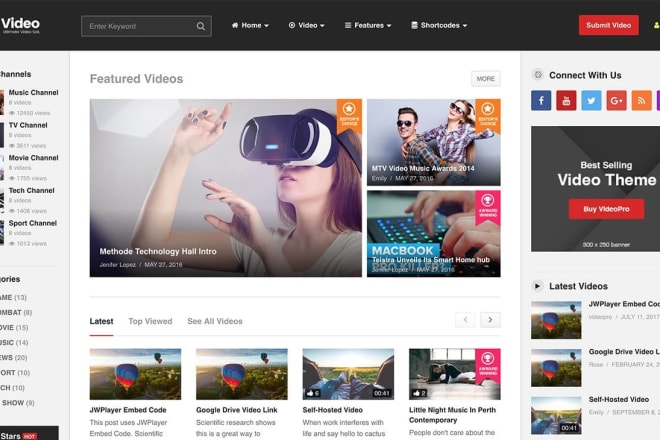
Task: Switch to the Latest tab
Action: tap(101, 321)
